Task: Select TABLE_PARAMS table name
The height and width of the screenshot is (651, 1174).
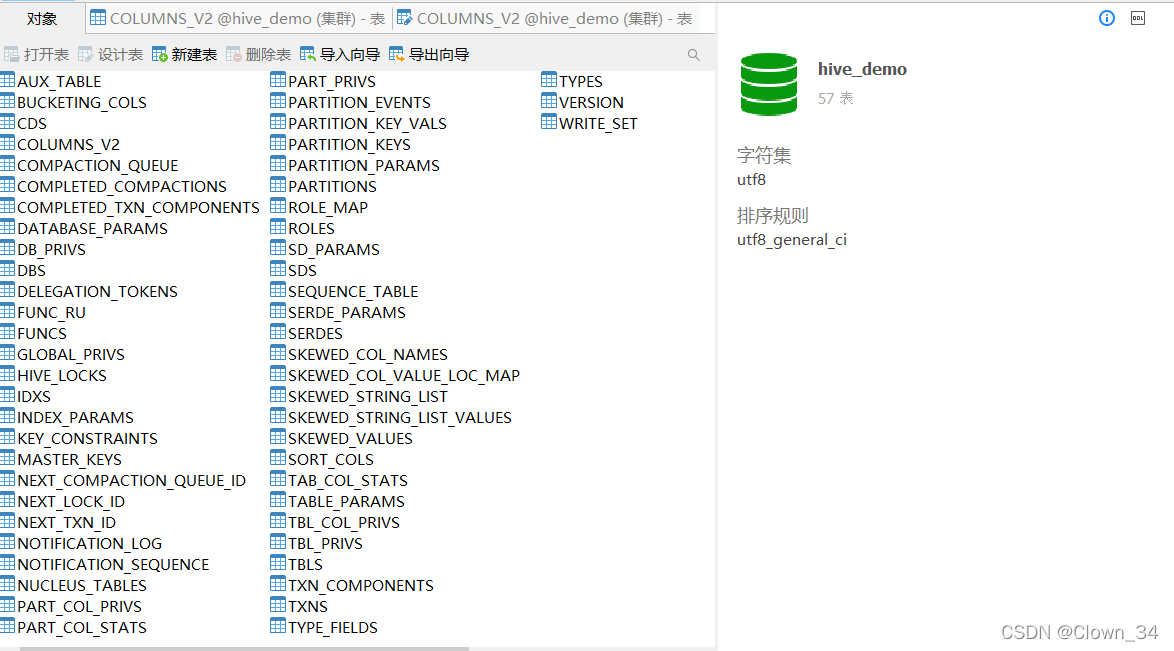Action: (x=347, y=501)
